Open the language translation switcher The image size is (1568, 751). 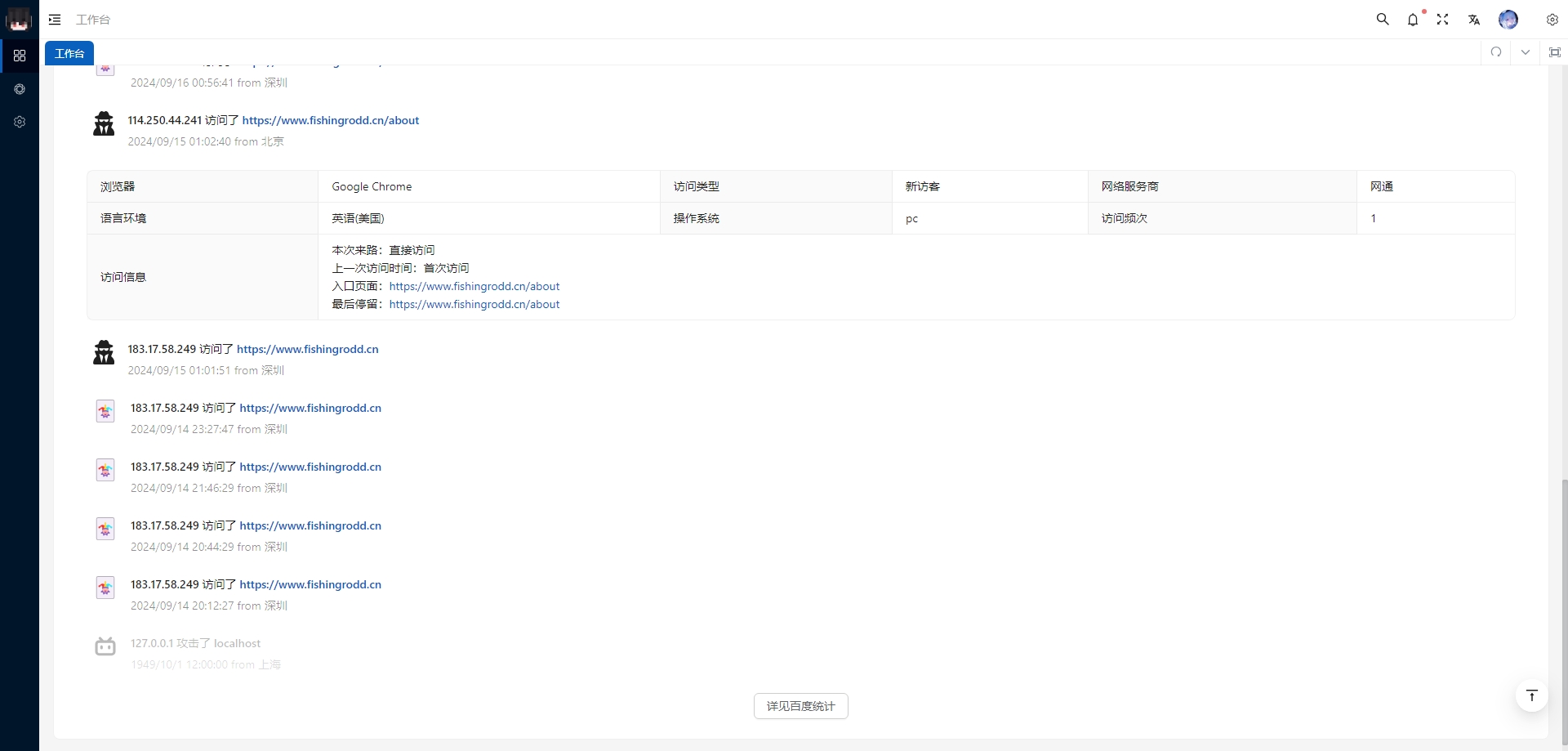[x=1474, y=20]
